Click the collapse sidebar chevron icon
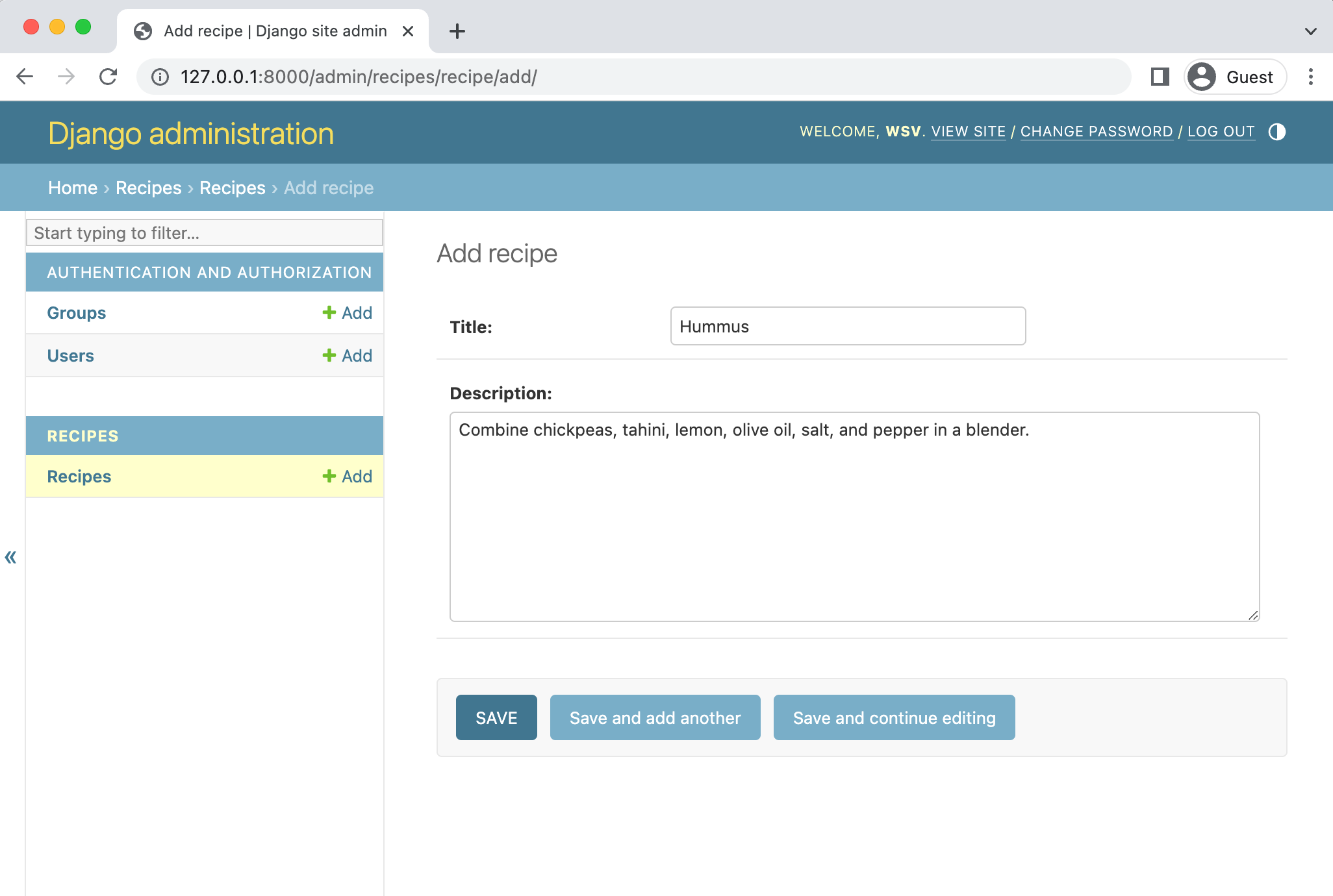Screen dimensions: 1333x896 pyautogui.click(x=11, y=557)
